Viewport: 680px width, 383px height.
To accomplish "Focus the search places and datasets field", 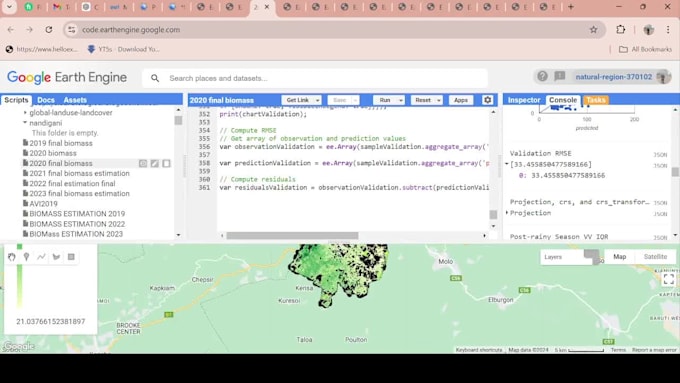I will click(x=315, y=78).
